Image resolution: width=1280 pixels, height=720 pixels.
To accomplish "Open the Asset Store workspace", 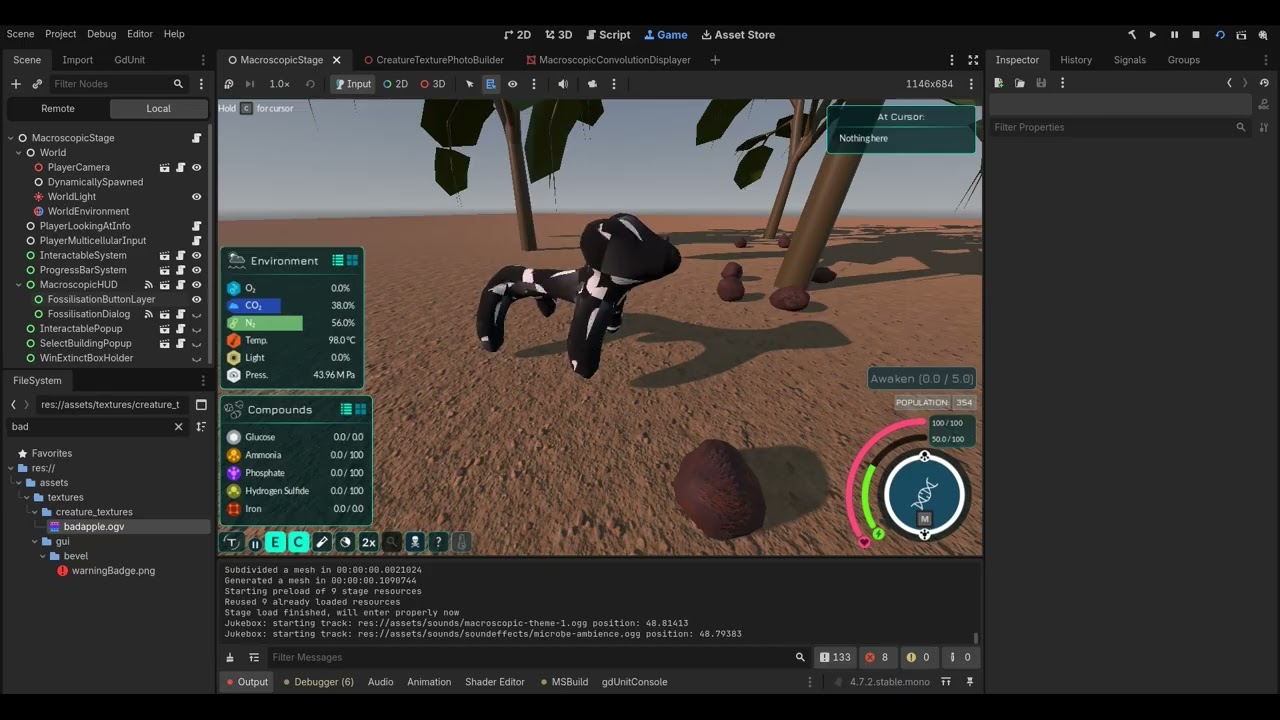I will click(738, 34).
